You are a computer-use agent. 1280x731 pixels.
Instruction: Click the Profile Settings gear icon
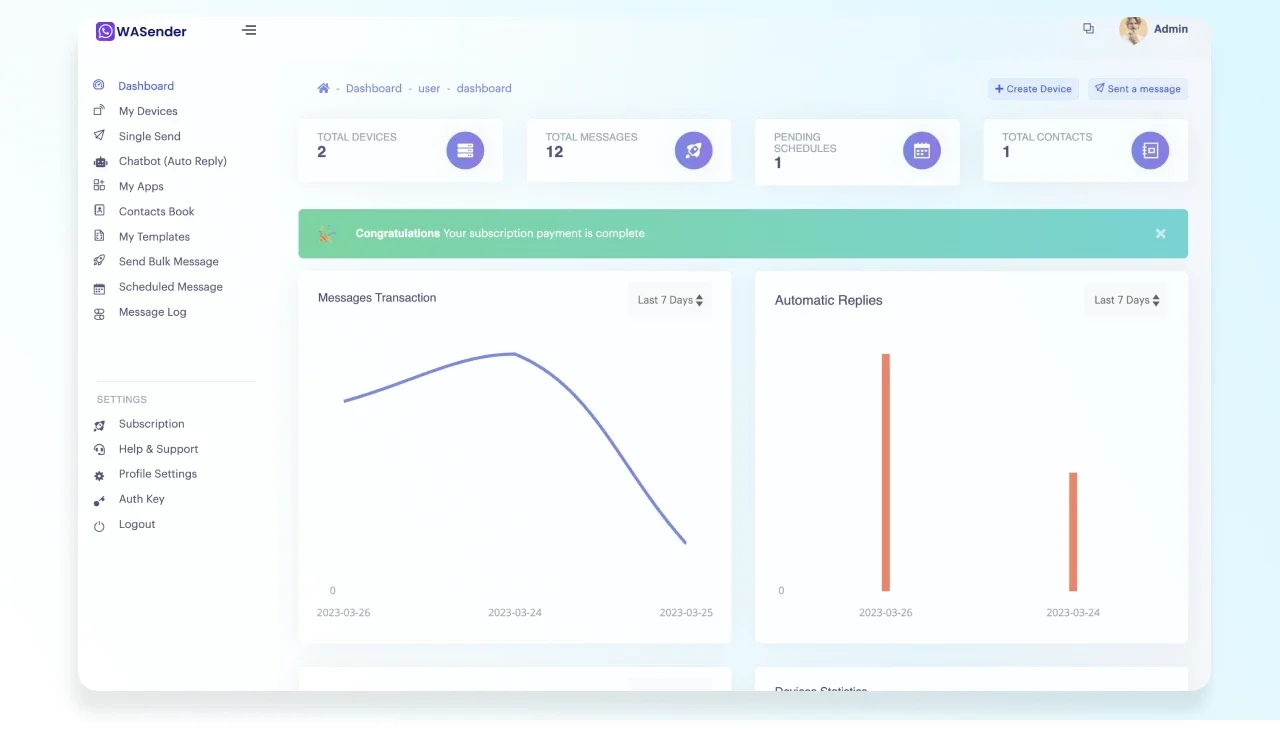click(x=99, y=476)
